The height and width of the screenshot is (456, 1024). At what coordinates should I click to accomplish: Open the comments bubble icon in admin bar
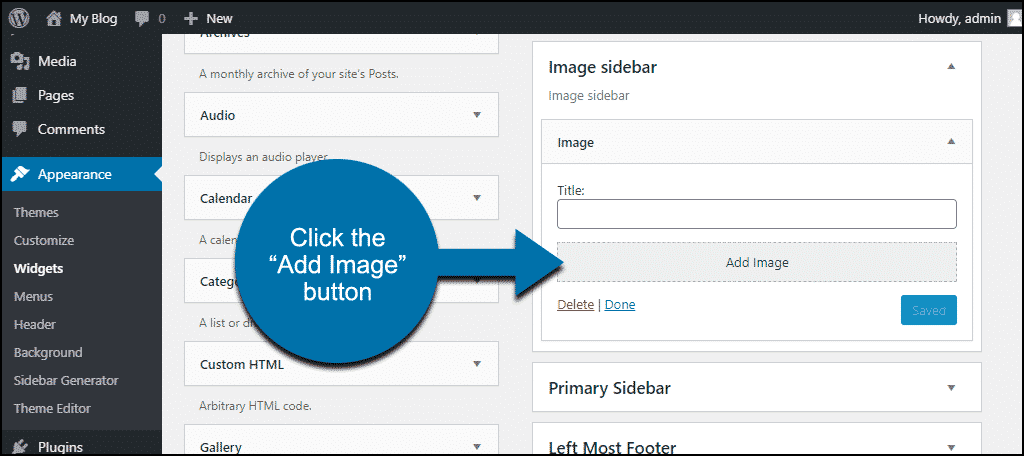click(142, 19)
